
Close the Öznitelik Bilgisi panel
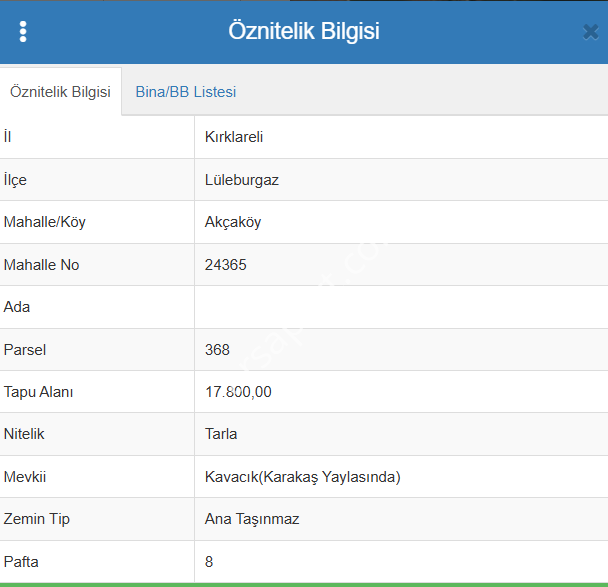click(x=590, y=32)
